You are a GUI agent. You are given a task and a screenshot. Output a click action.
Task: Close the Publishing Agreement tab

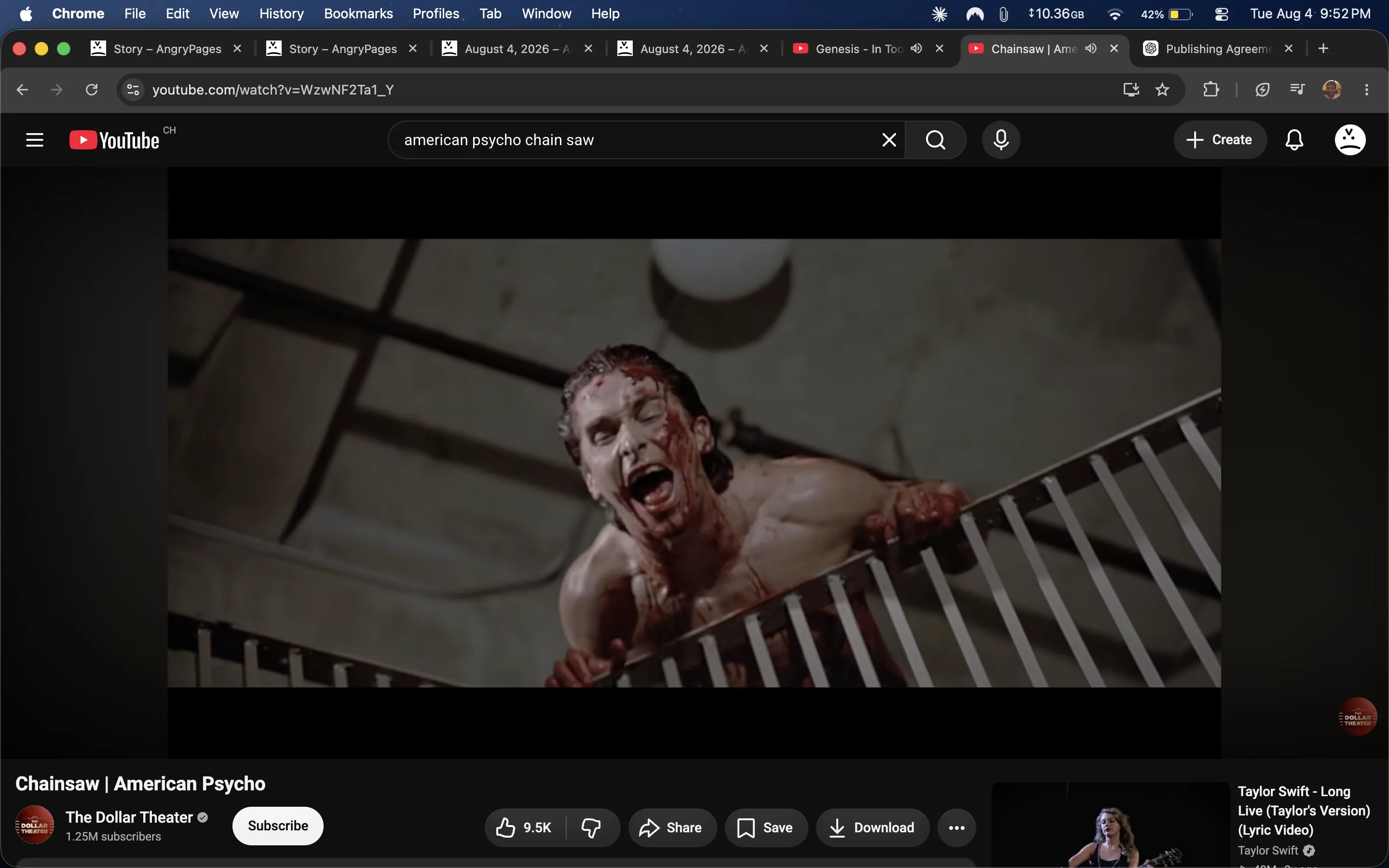pyautogui.click(x=1289, y=49)
